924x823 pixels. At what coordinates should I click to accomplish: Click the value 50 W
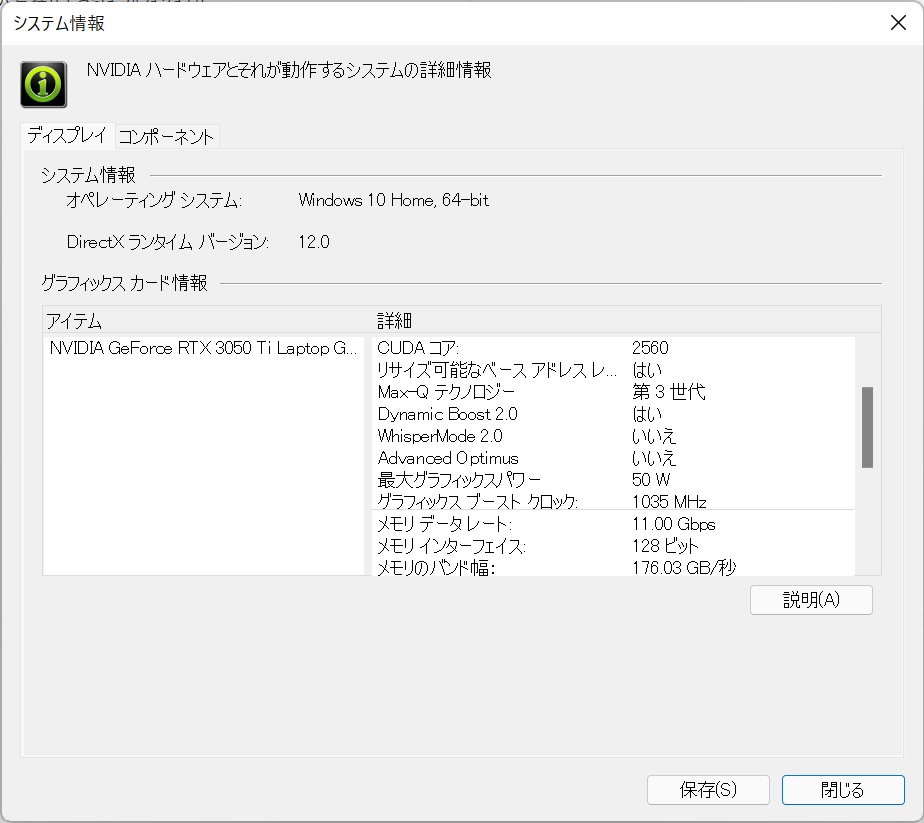pos(651,480)
